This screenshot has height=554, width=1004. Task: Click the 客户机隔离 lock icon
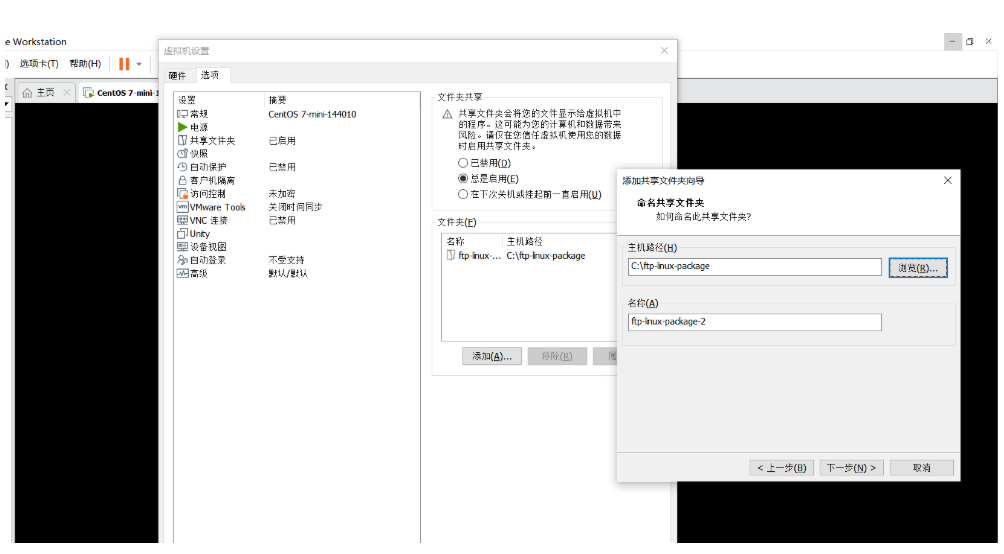pyautogui.click(x=182, y=180)
